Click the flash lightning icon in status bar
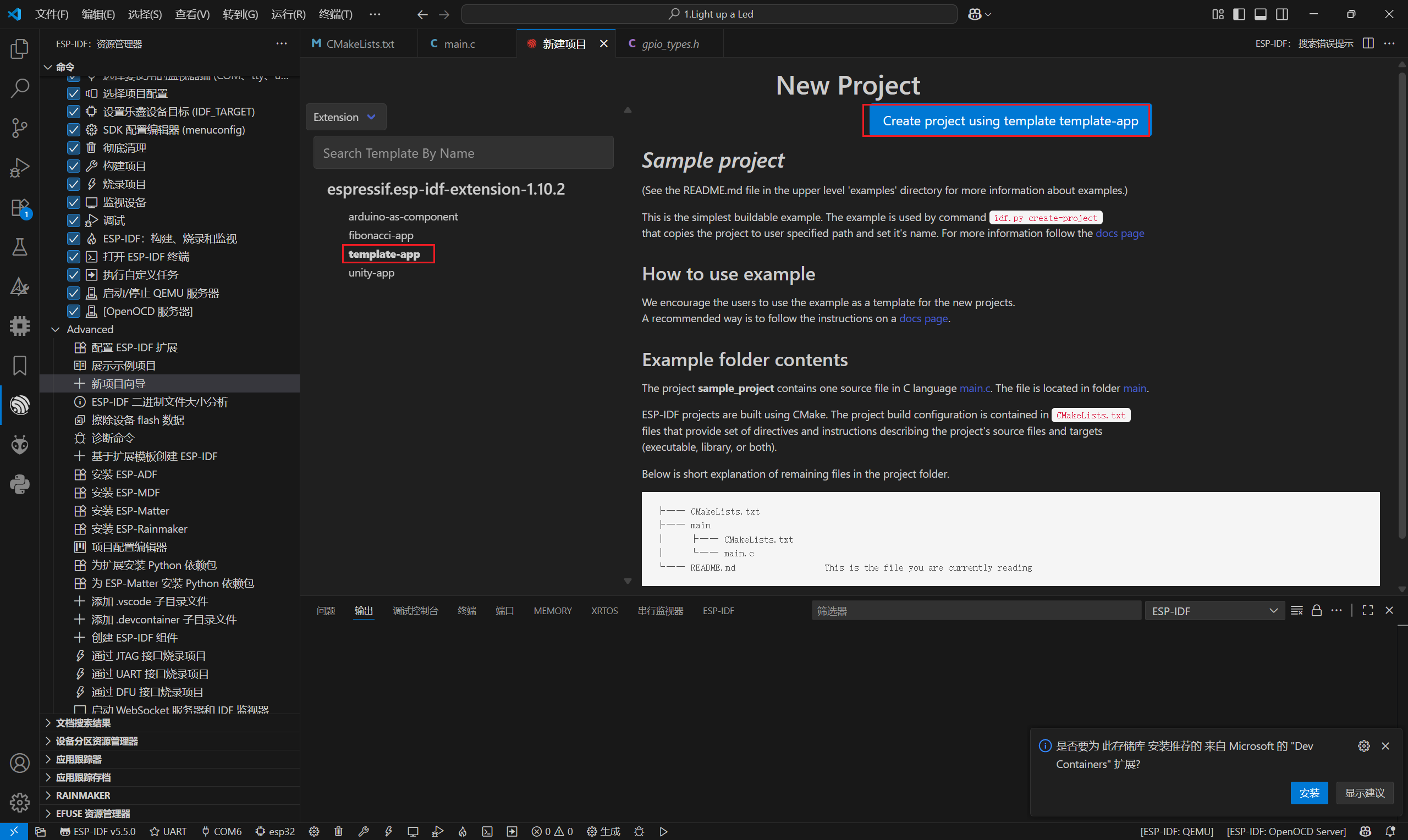This screenshot has height=840, width=1408. (388, 831)
